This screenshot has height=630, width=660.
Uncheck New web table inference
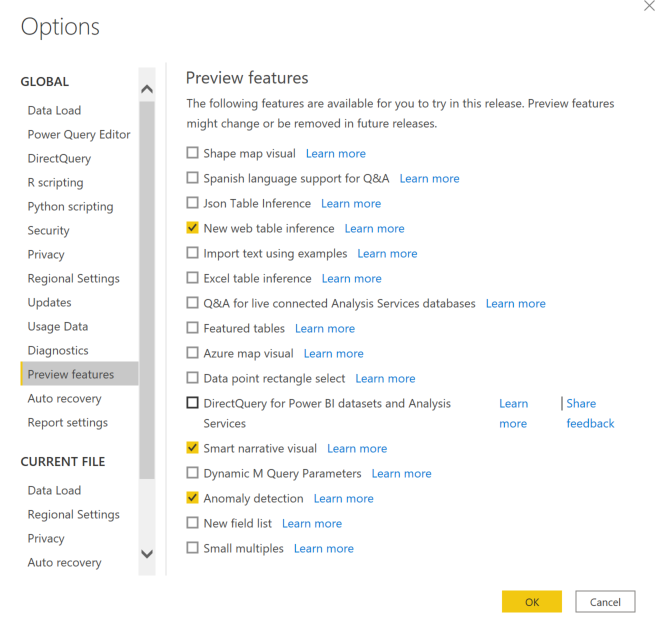click(193, 229)
